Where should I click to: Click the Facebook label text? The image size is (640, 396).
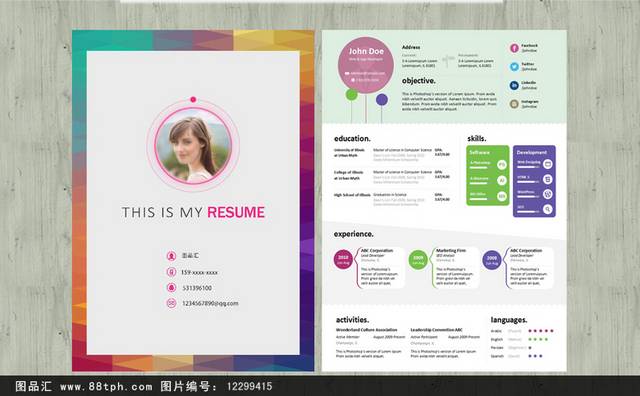click(529, 46)
